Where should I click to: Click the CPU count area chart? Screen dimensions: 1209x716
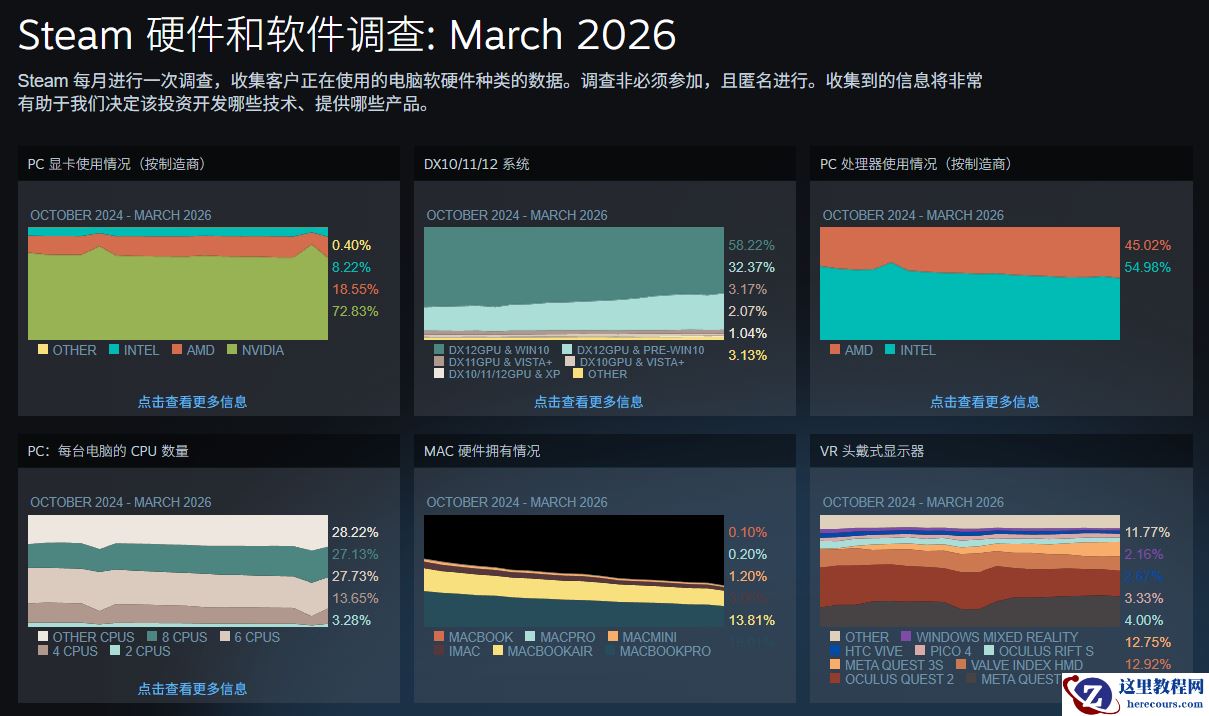(178, 571)
